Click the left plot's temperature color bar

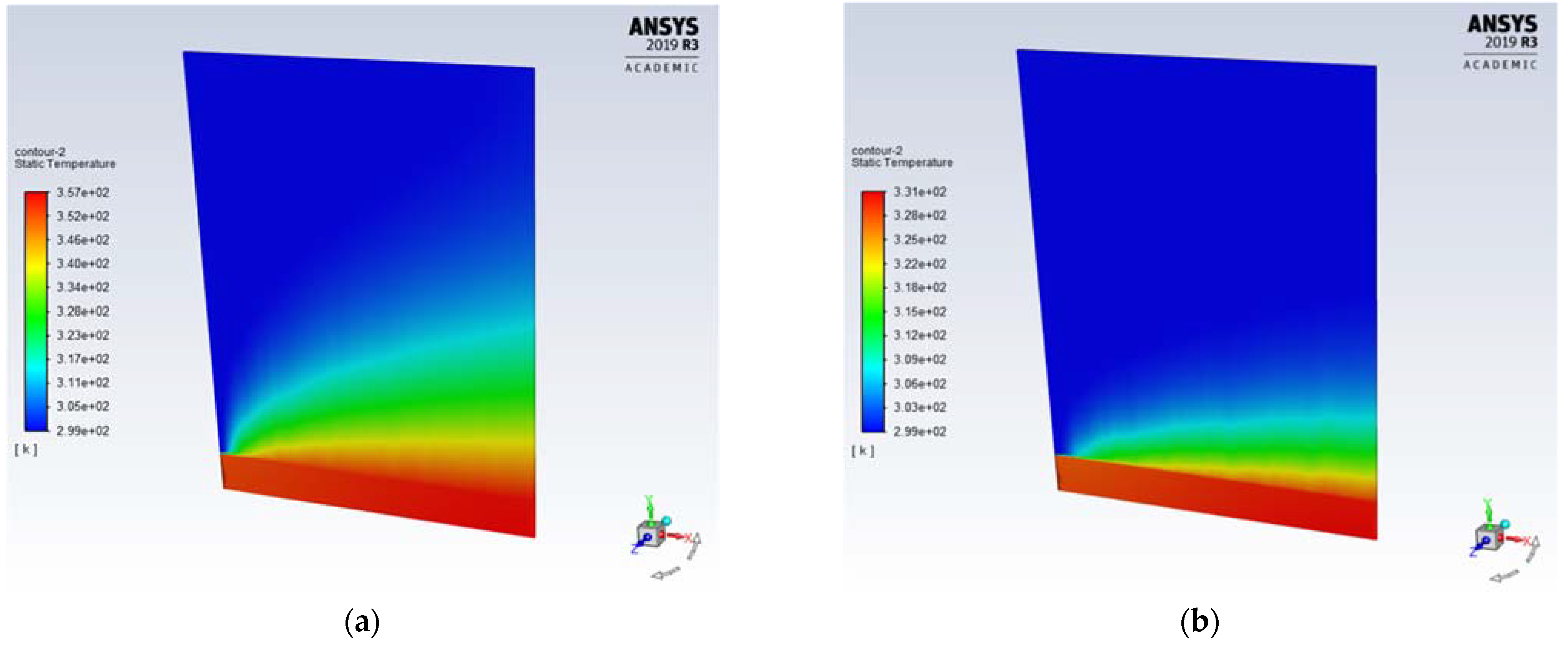point(36,311)
